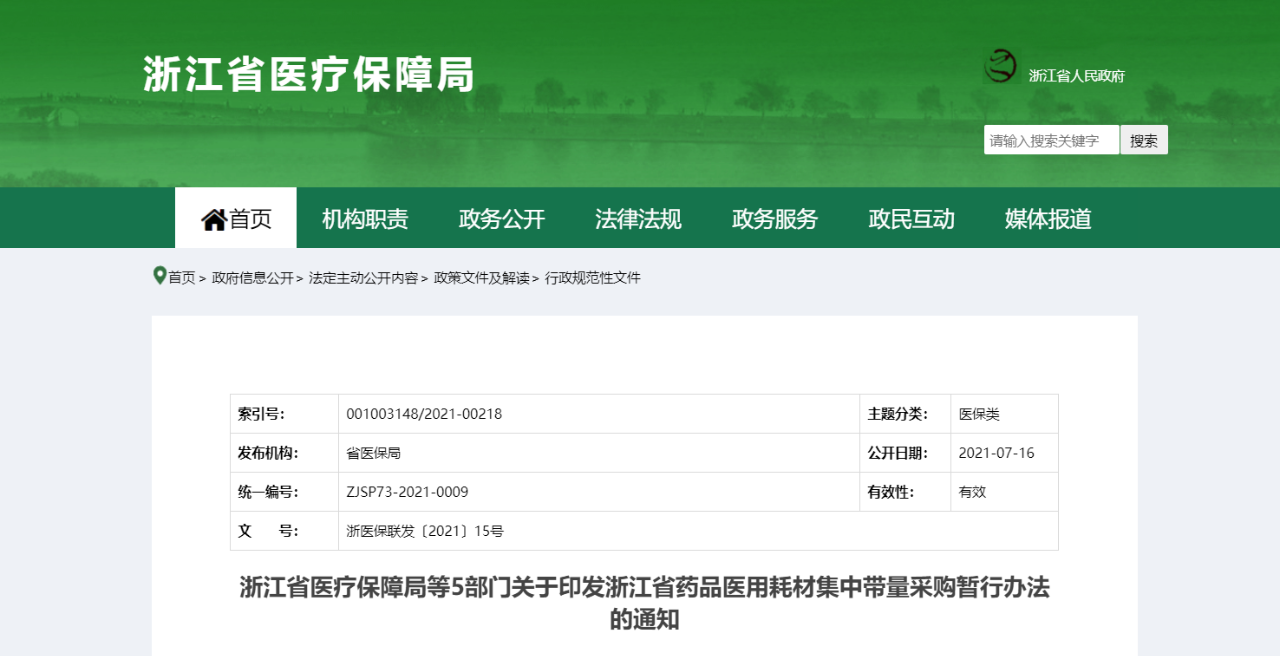
Task: Go to 法律法规 section
Action: point(638,219)
